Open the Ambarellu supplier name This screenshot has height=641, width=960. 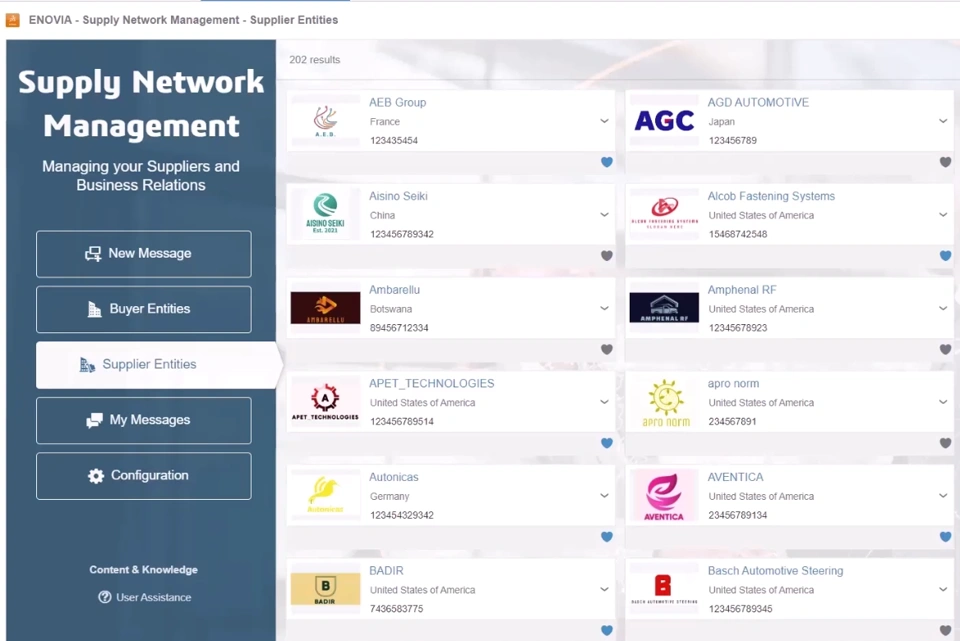click(394, 290)
